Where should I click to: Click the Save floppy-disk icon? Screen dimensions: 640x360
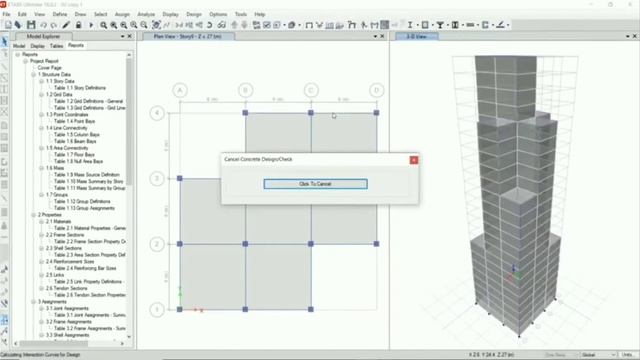[31, 25]
